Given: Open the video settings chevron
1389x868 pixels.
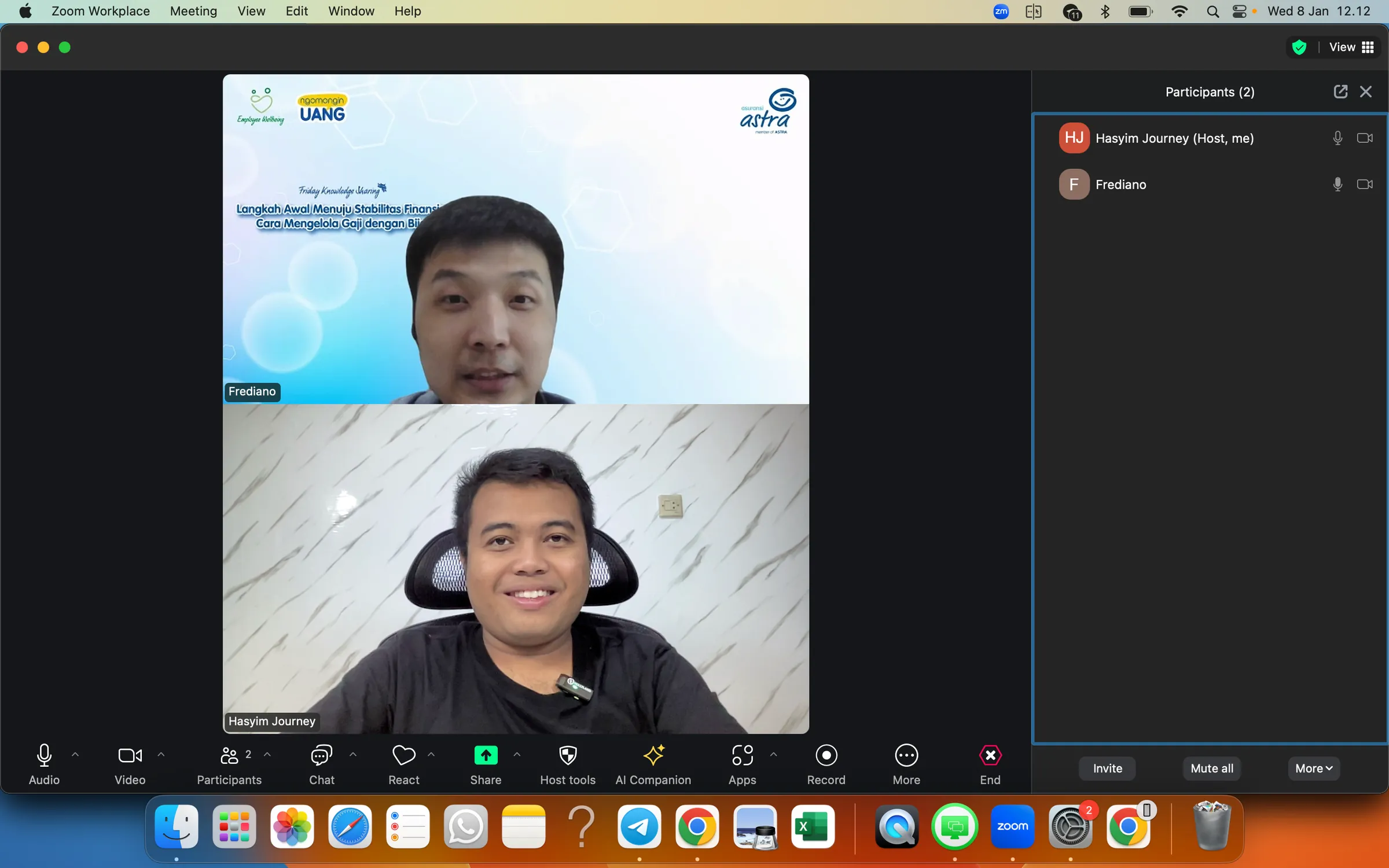Looking at the screenshot, I should point(161,755).
